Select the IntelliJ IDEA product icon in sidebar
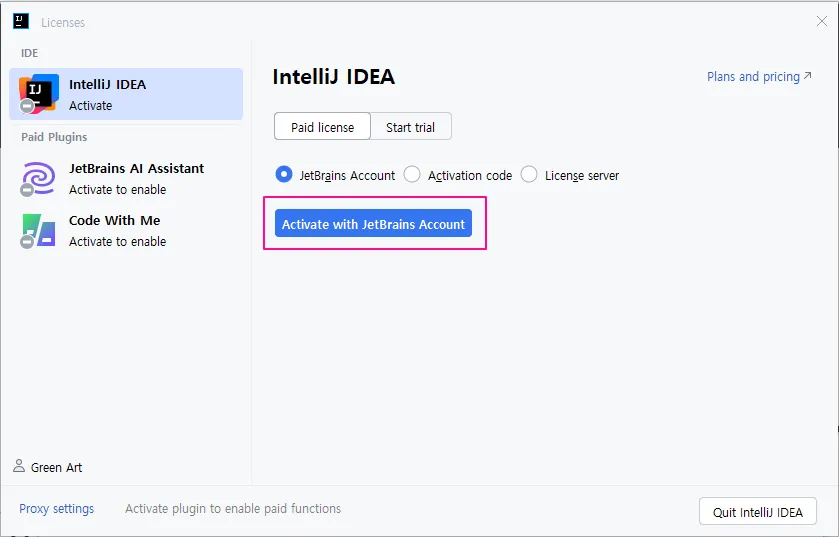This screenshot has height=537, width=839. (38, 94)
